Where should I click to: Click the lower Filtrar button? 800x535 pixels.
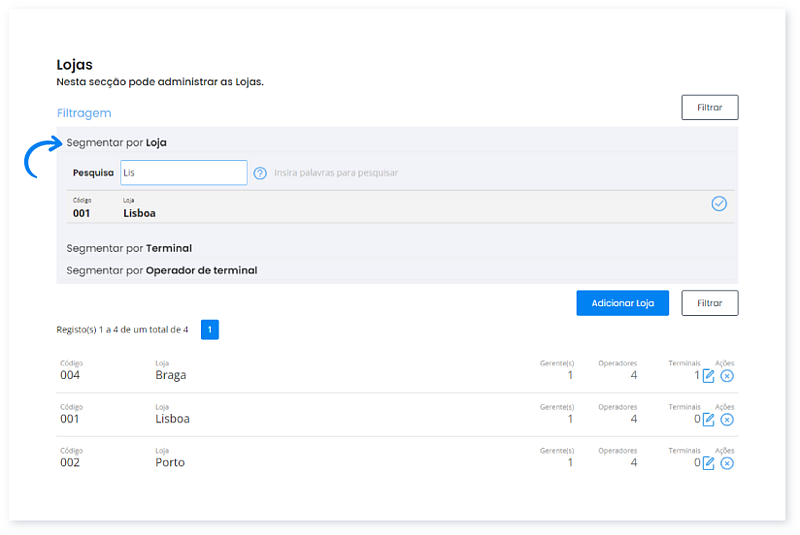709,303
